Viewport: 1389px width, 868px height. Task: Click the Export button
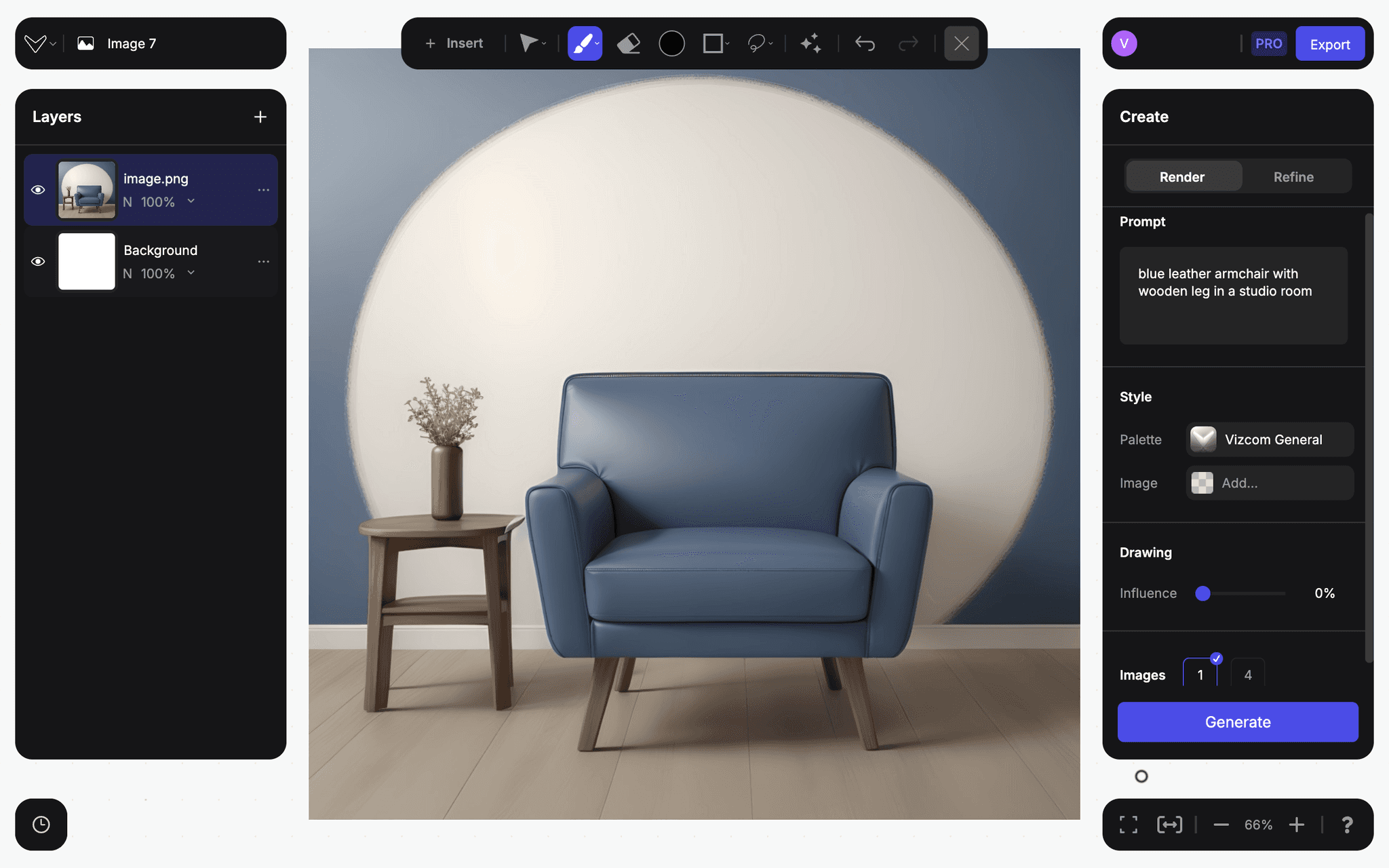[1329, 44]
